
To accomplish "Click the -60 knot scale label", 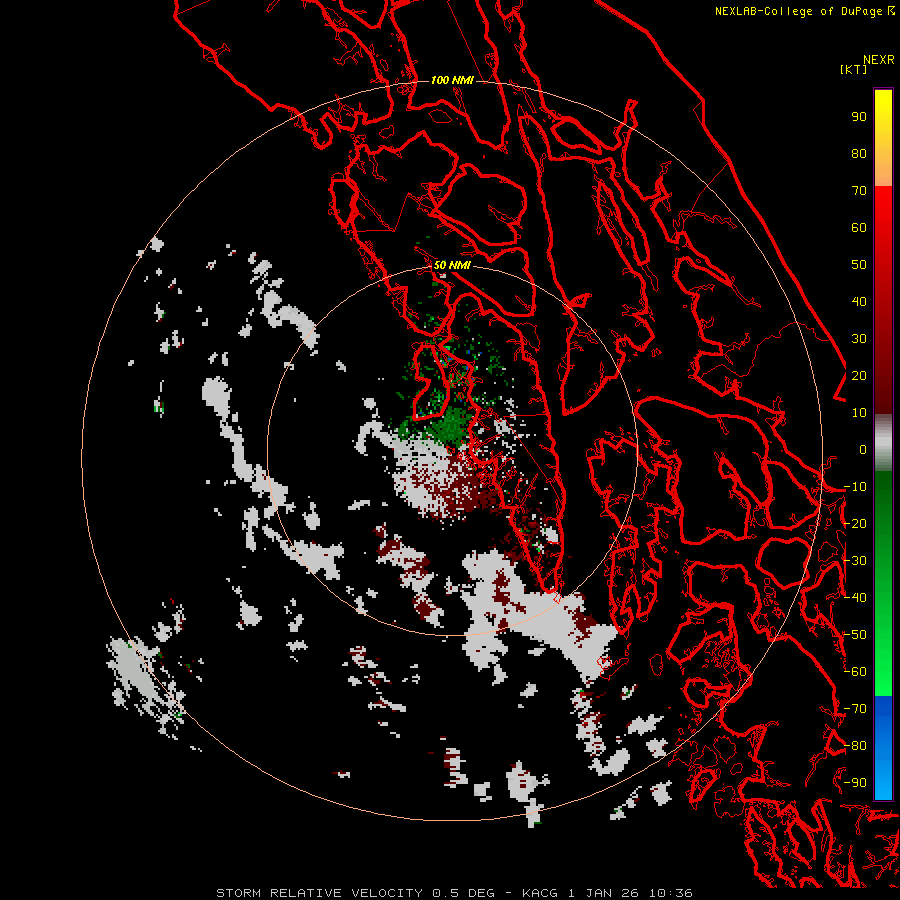I will click(855, 672).
